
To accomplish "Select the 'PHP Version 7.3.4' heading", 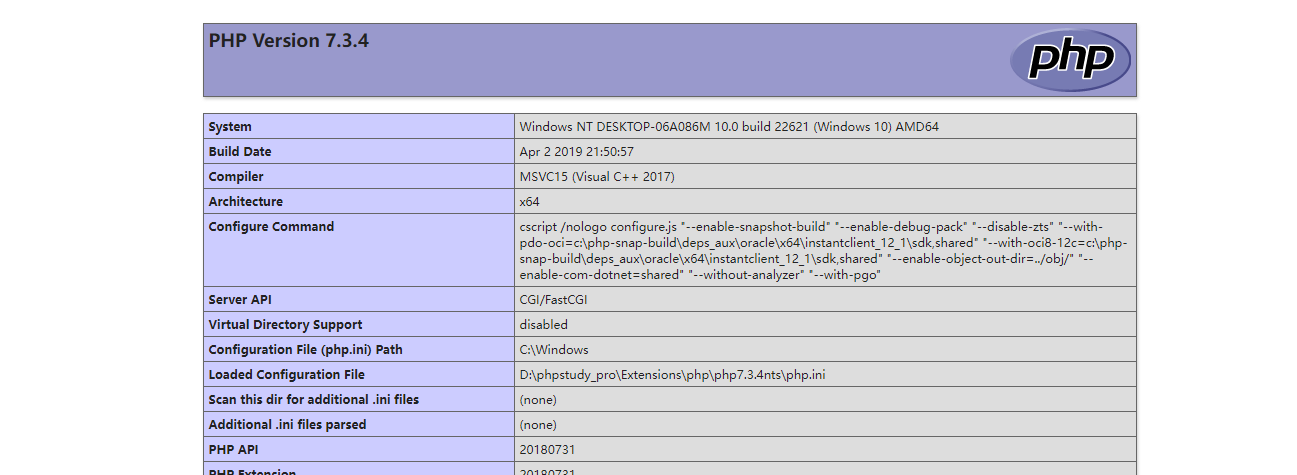I will pos(288,41).
